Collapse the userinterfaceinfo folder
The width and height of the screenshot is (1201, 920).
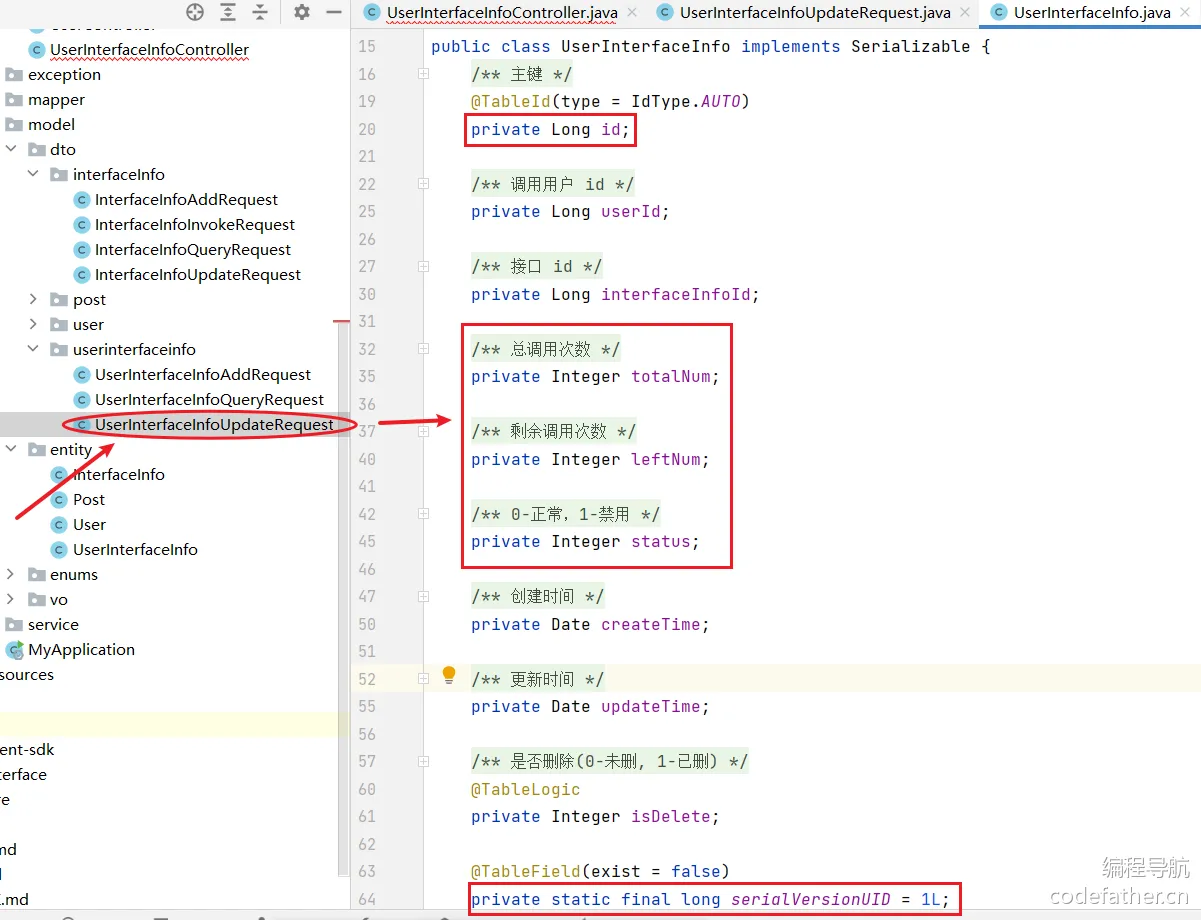(33, 350)
